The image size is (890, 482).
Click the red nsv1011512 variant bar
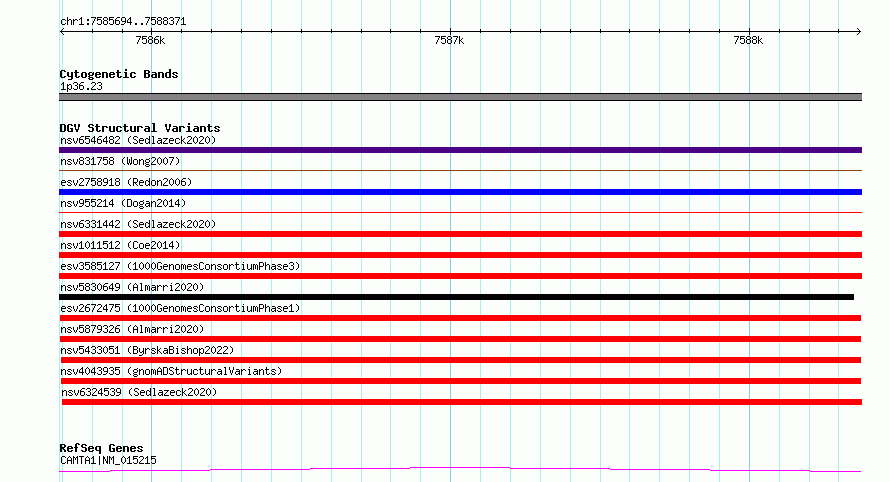[x=460, y=255]
